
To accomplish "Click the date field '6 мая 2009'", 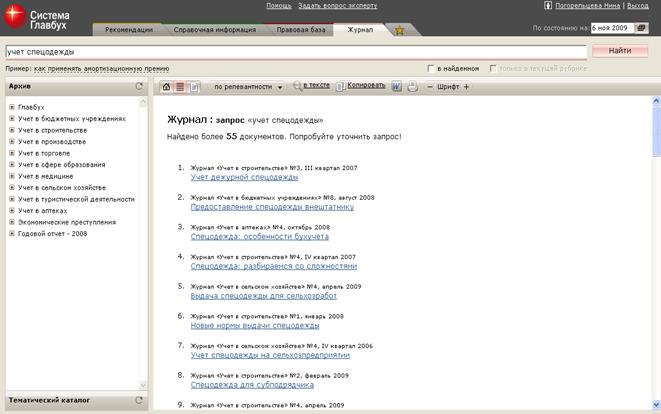I will [612, 28].
